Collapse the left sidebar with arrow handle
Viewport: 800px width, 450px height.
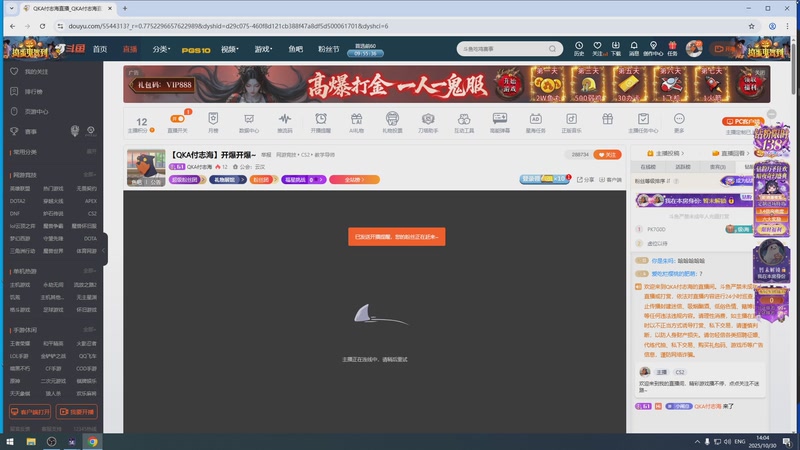[x=104, y=250]
